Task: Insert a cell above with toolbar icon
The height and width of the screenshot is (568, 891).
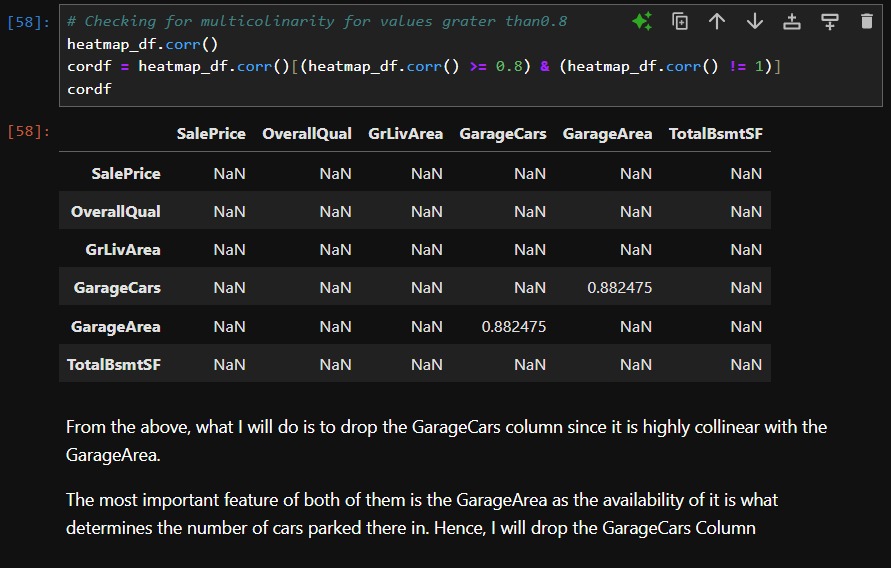Action: (x=792, y=22)
